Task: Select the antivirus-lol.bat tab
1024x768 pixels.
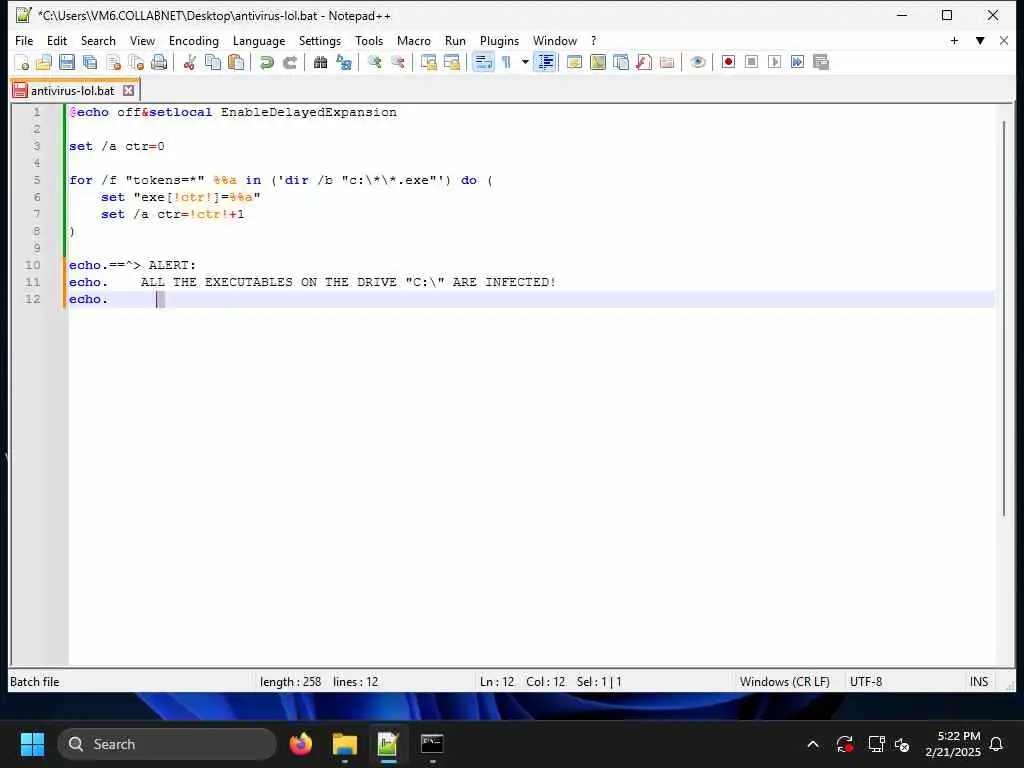Action: tap(72, 91)
